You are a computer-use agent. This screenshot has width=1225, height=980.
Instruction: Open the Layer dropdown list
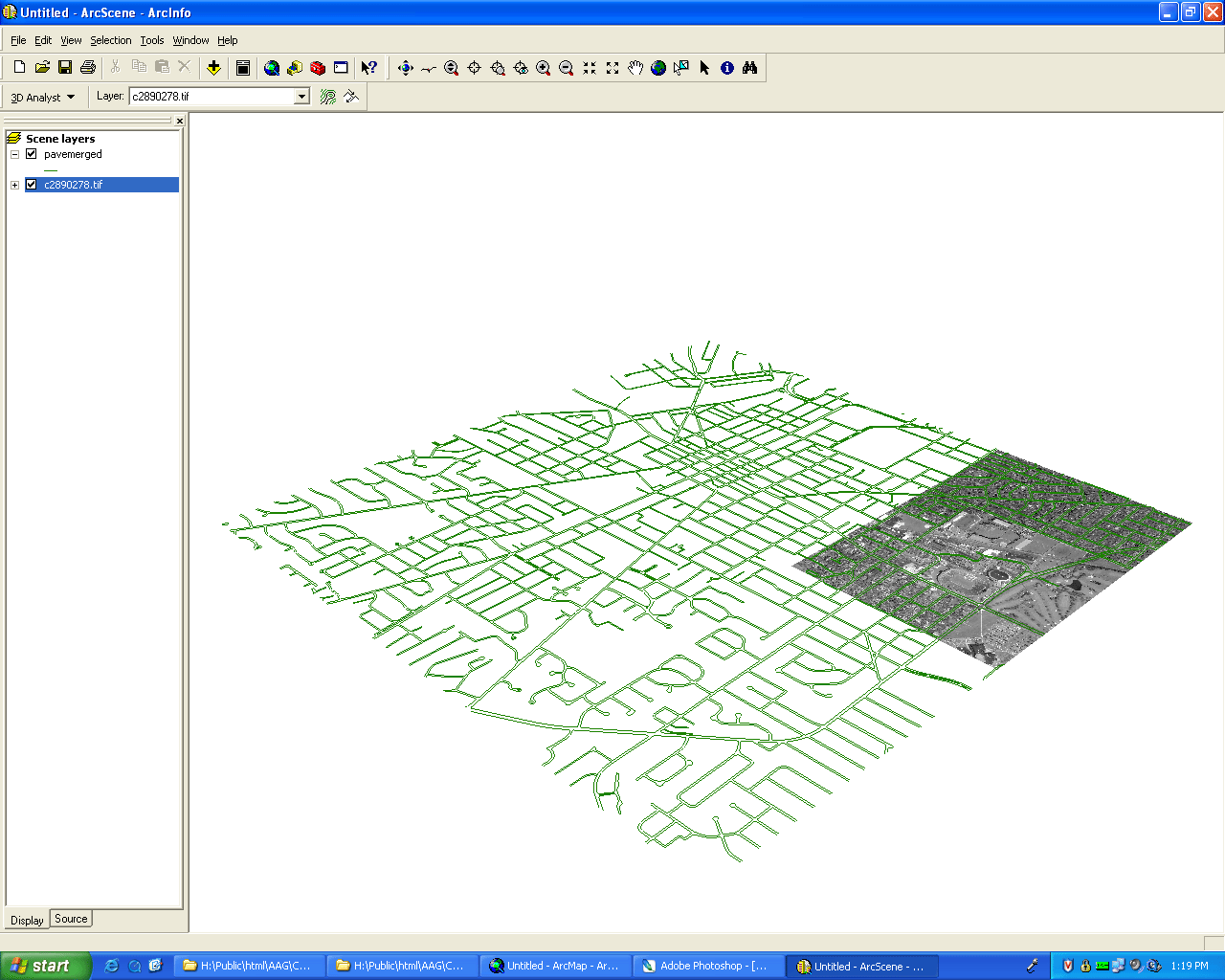point(301,97)
